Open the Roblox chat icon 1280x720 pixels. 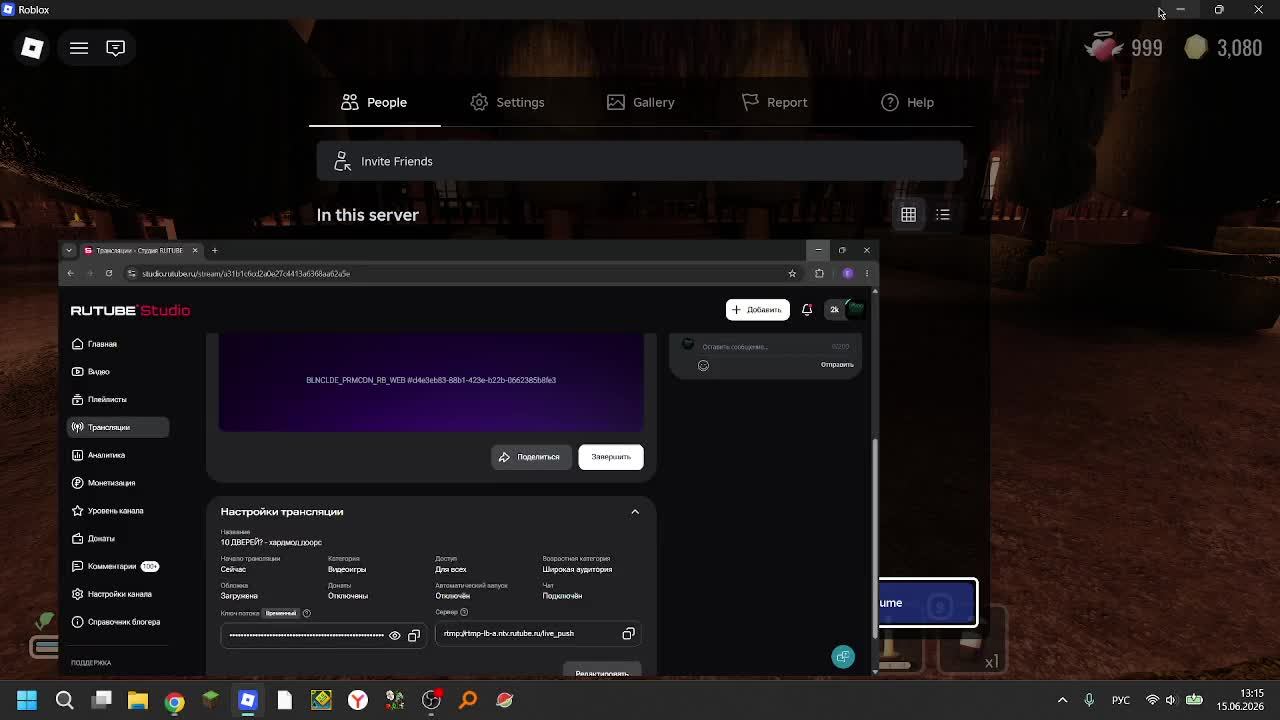coord(116,48)
